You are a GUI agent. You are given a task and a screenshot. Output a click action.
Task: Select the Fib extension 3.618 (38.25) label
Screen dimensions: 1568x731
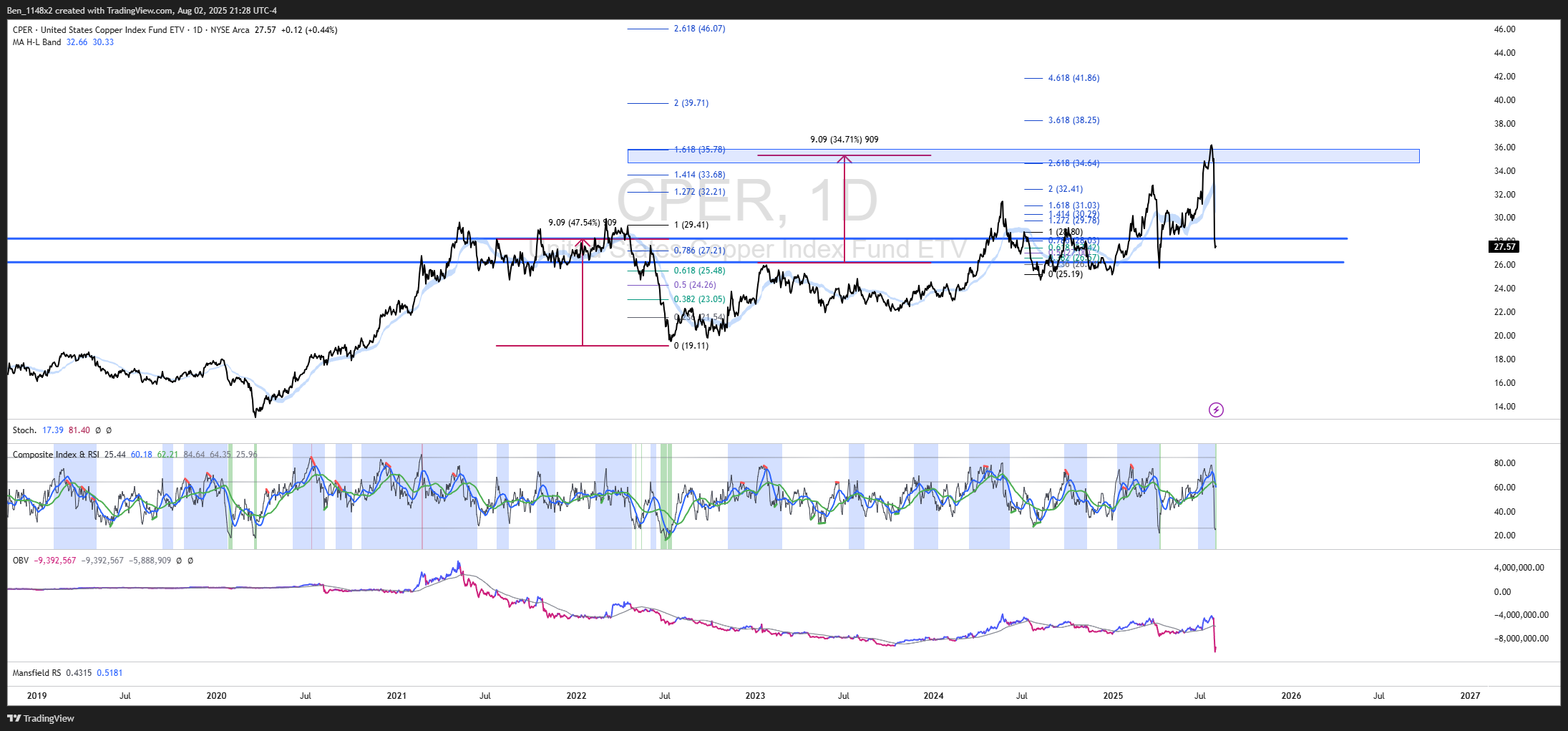1073,120
